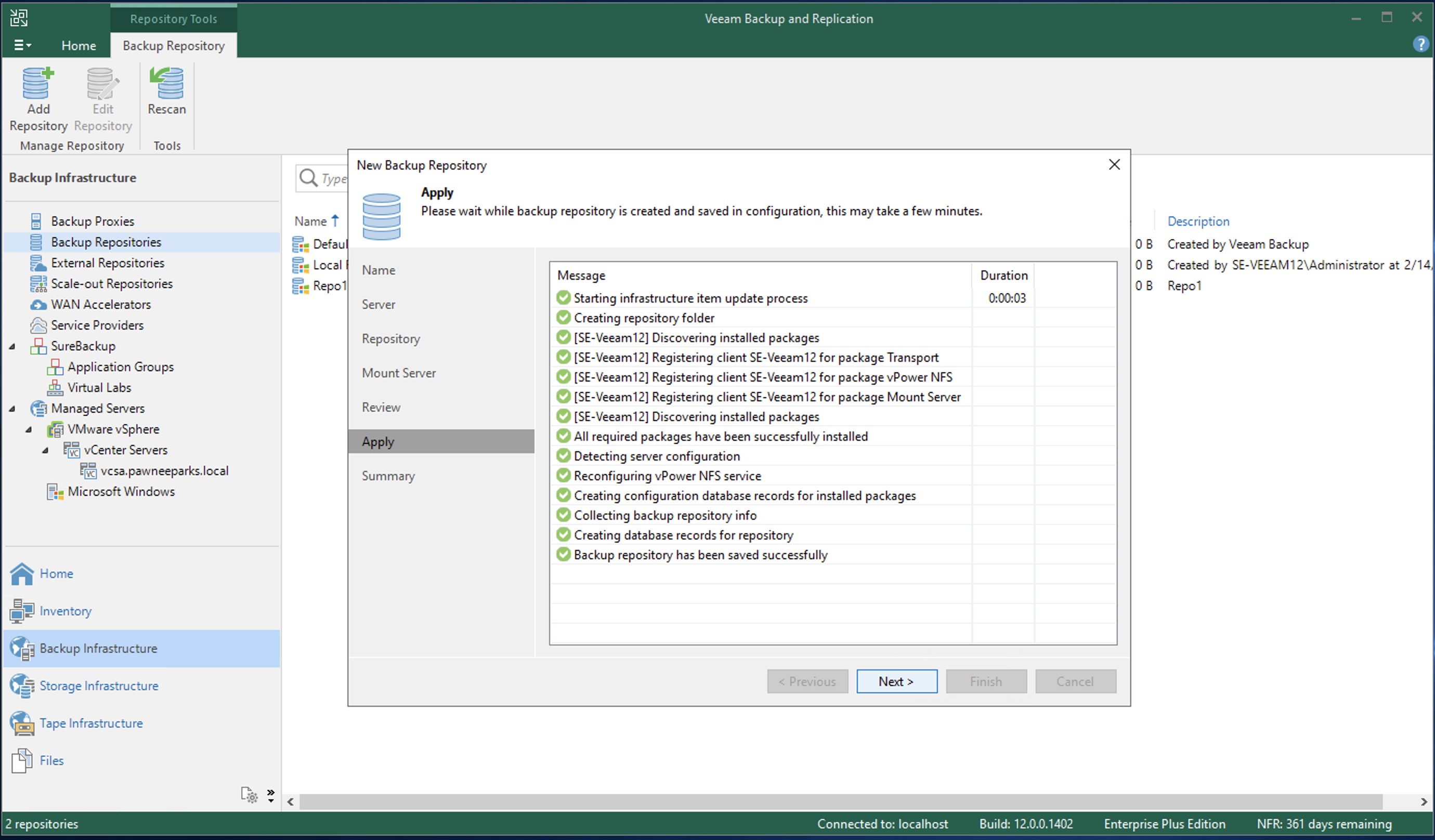The height and width of the screenshot is (840, 1435).
Task: Click the Microsoft Windows server icon
Action: tap(55, 491)
